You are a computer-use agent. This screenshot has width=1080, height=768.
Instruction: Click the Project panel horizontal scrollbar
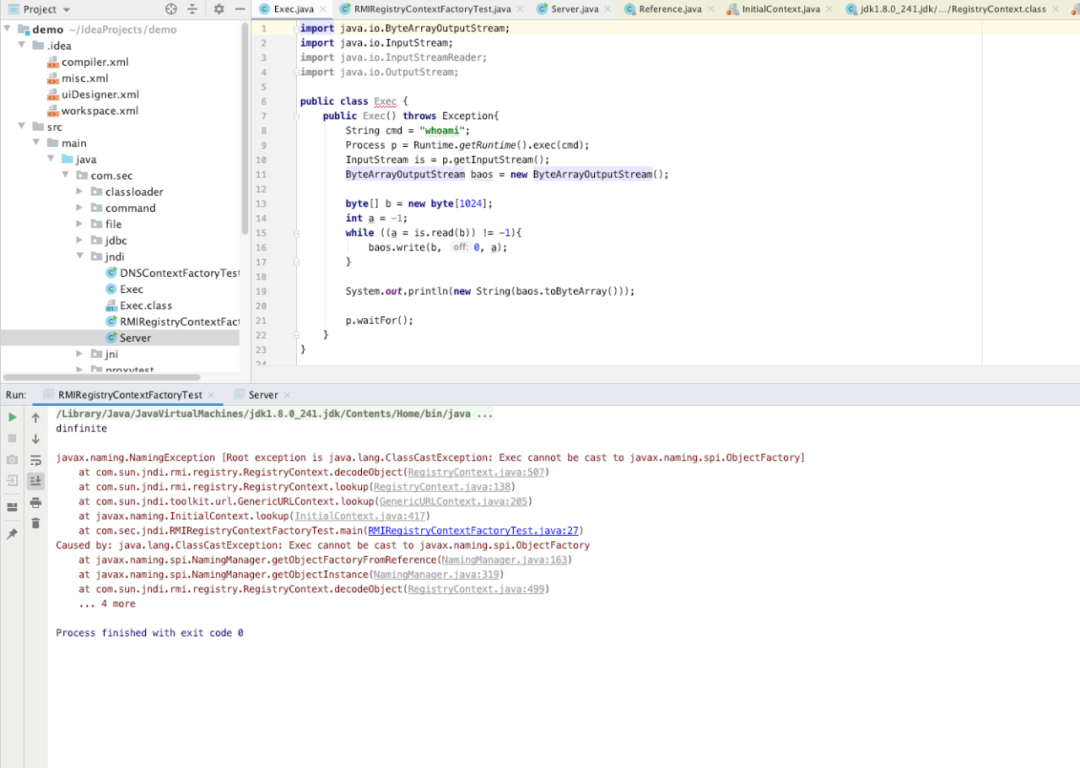click(102, 377)
